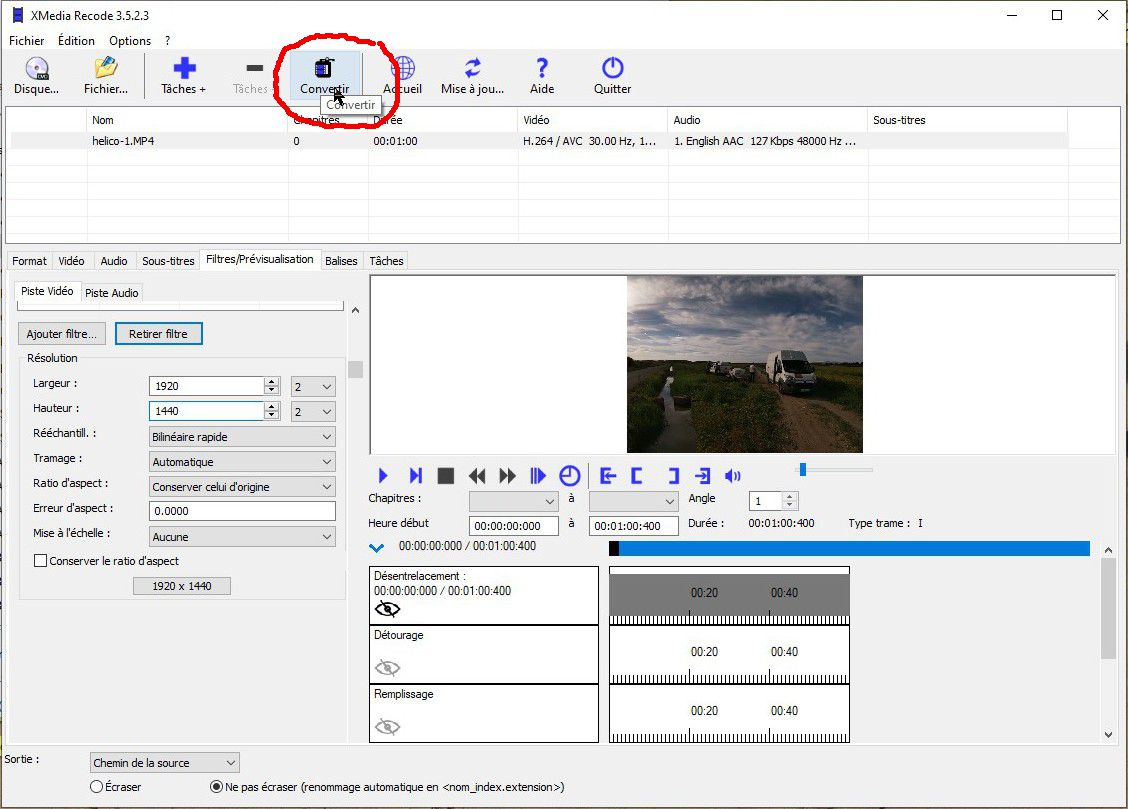
Task: Click the Convertir toolbar icon
Action: (324, 76)
